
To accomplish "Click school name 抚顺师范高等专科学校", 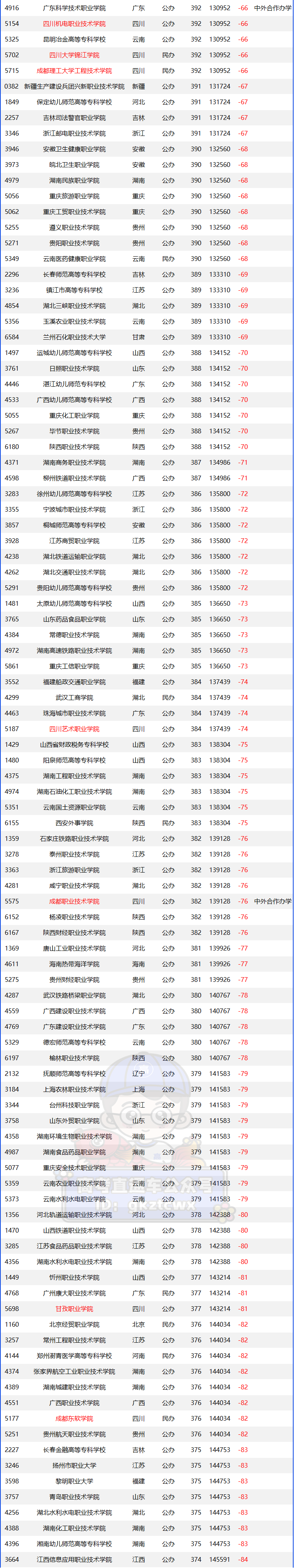I will (x=74, y=1073).
